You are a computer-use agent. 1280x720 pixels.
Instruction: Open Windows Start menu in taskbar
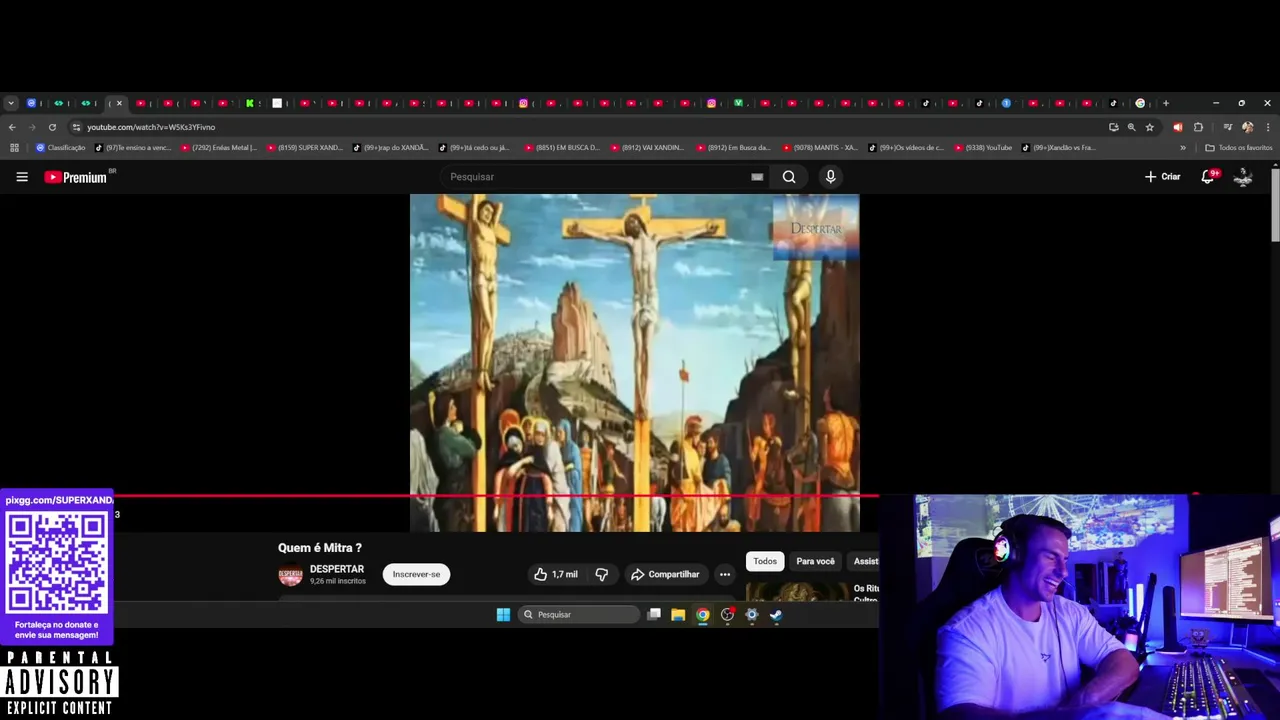(503, 614)
